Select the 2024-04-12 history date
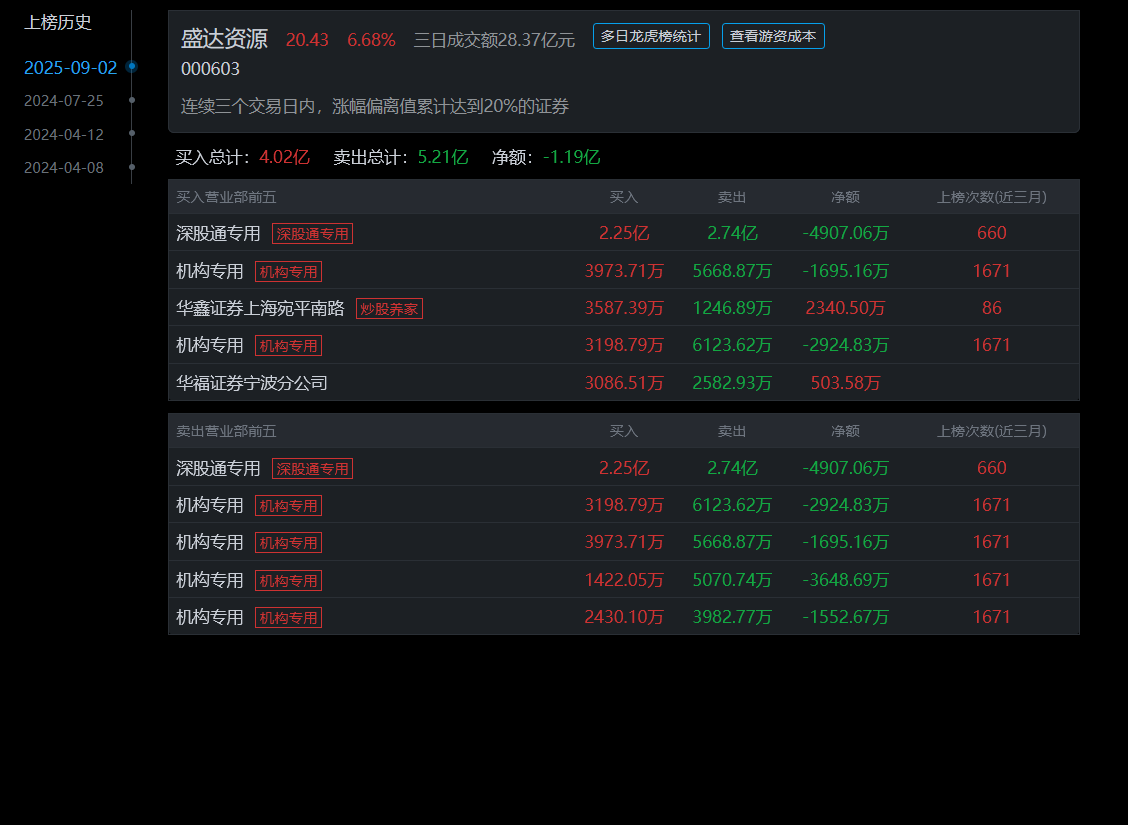 click(x=64, y=135)
